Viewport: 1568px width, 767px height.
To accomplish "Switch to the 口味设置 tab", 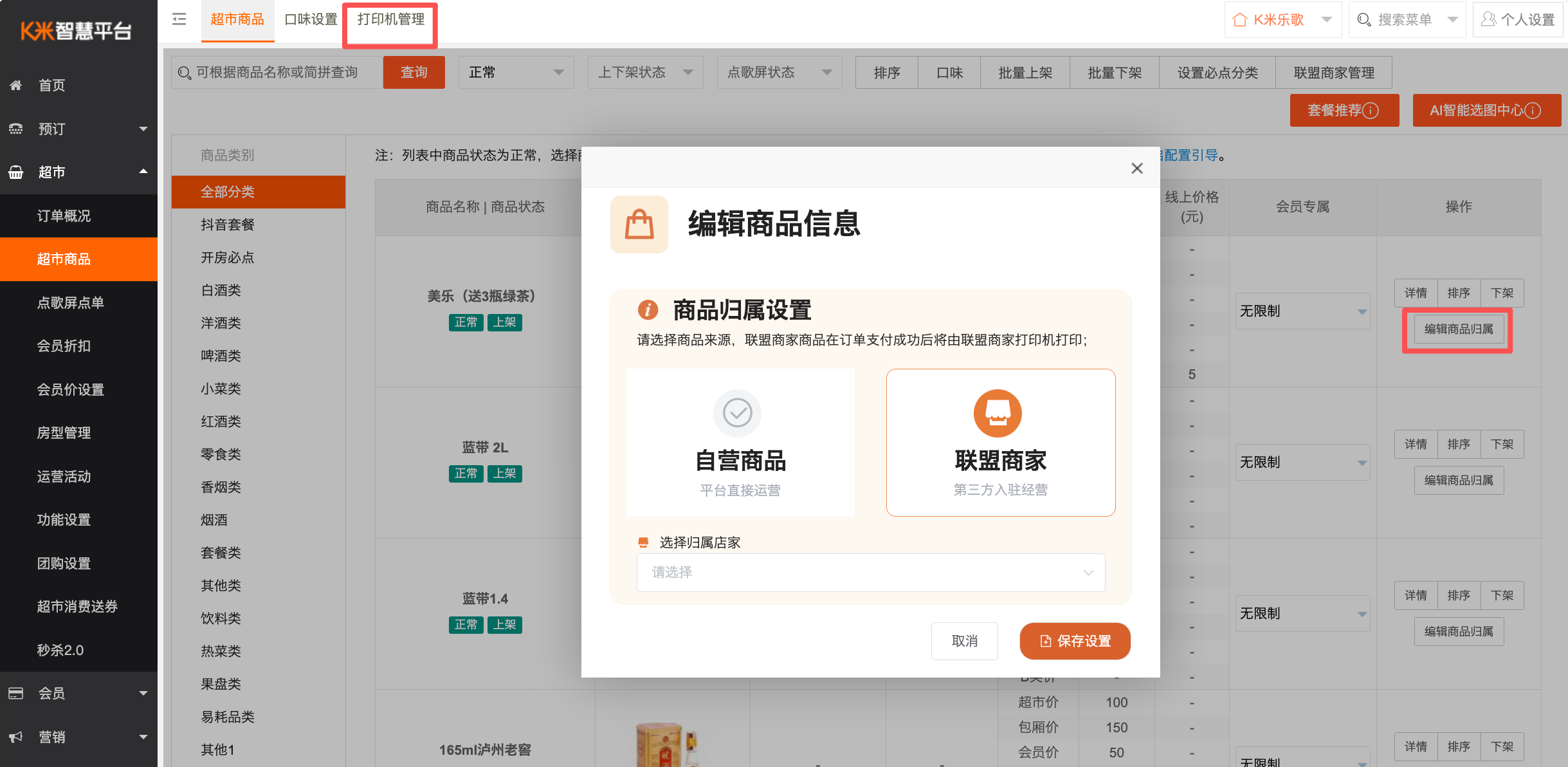I will (311, 19).
